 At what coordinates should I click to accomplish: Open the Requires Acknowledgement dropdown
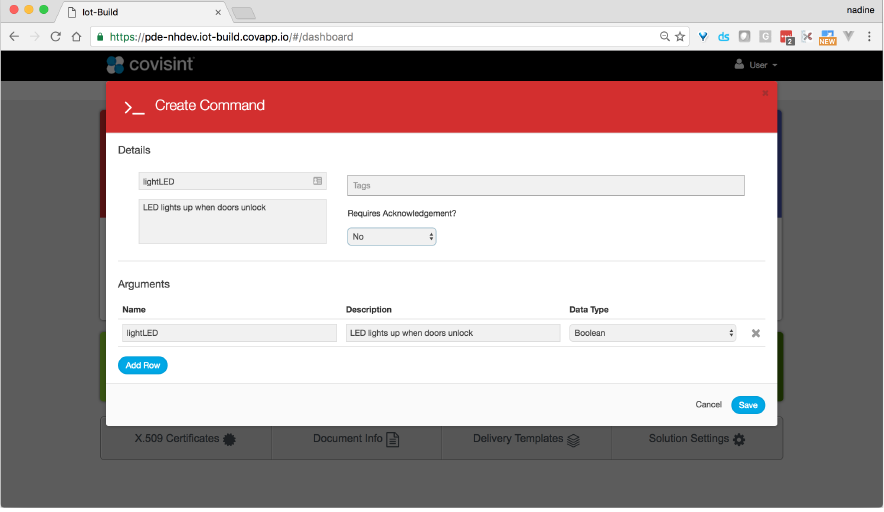[391, 237]
